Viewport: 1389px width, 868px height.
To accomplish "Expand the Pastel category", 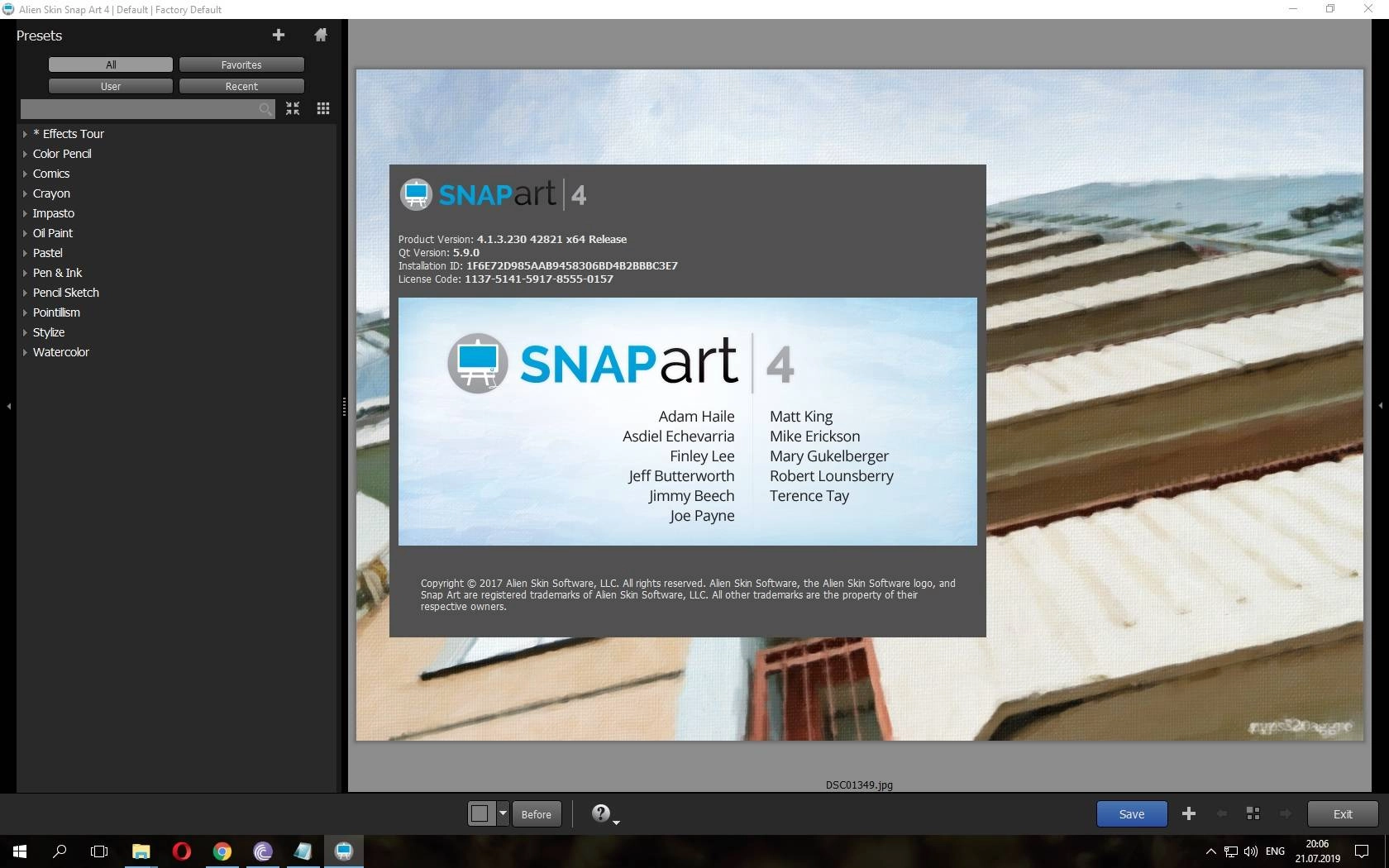I will point(25,253).
